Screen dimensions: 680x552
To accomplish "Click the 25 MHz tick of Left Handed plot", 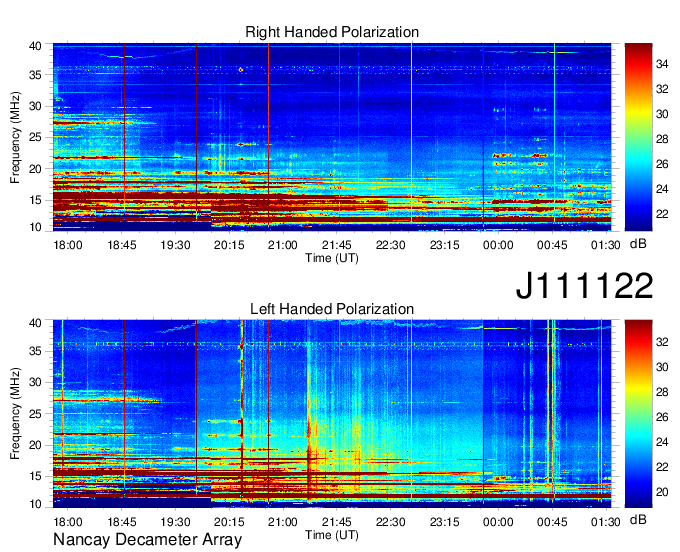I will point(35,414).
